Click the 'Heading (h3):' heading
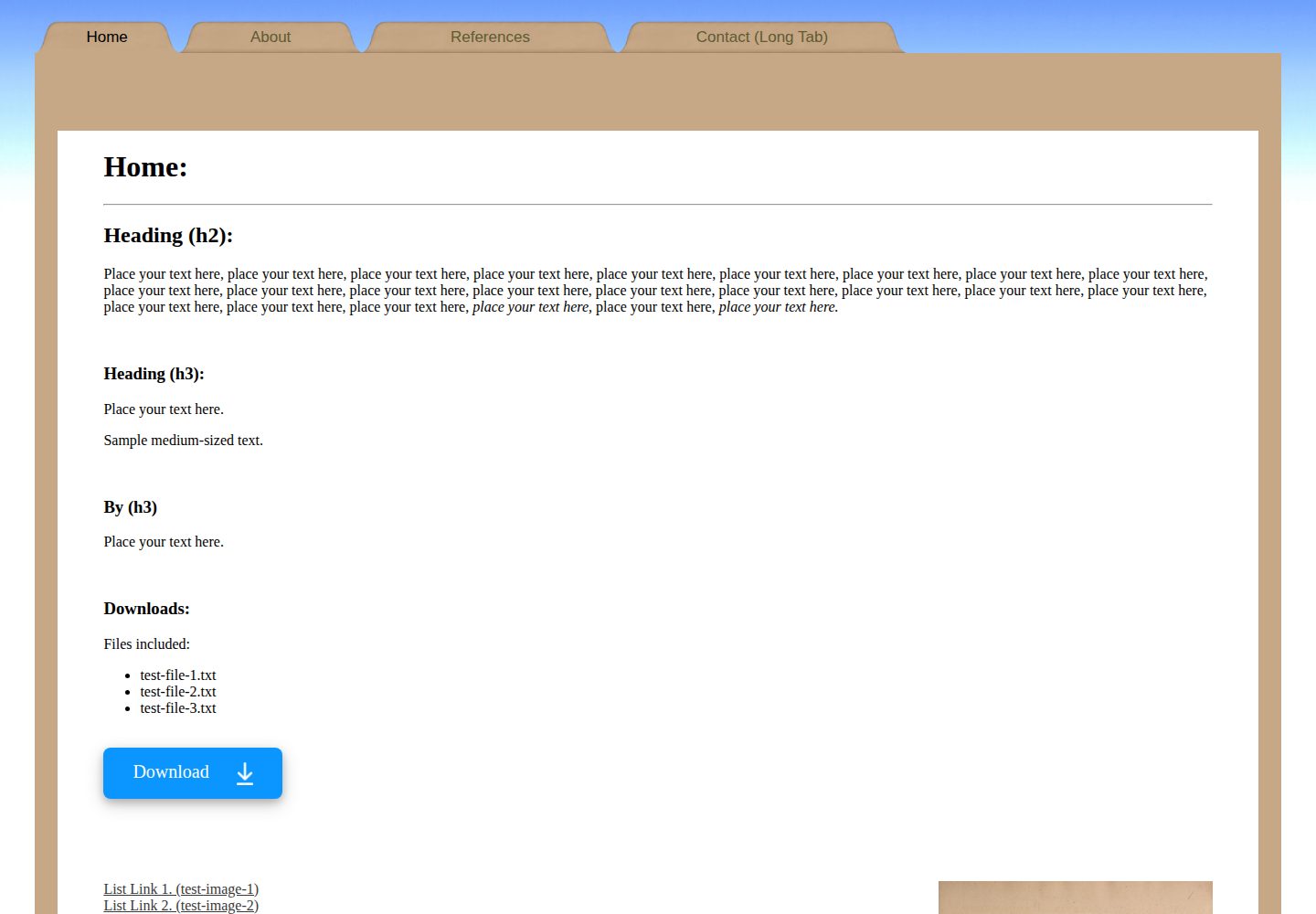Image resolution: width=1316 pixels, height=914 pixels. pos(154,374)
